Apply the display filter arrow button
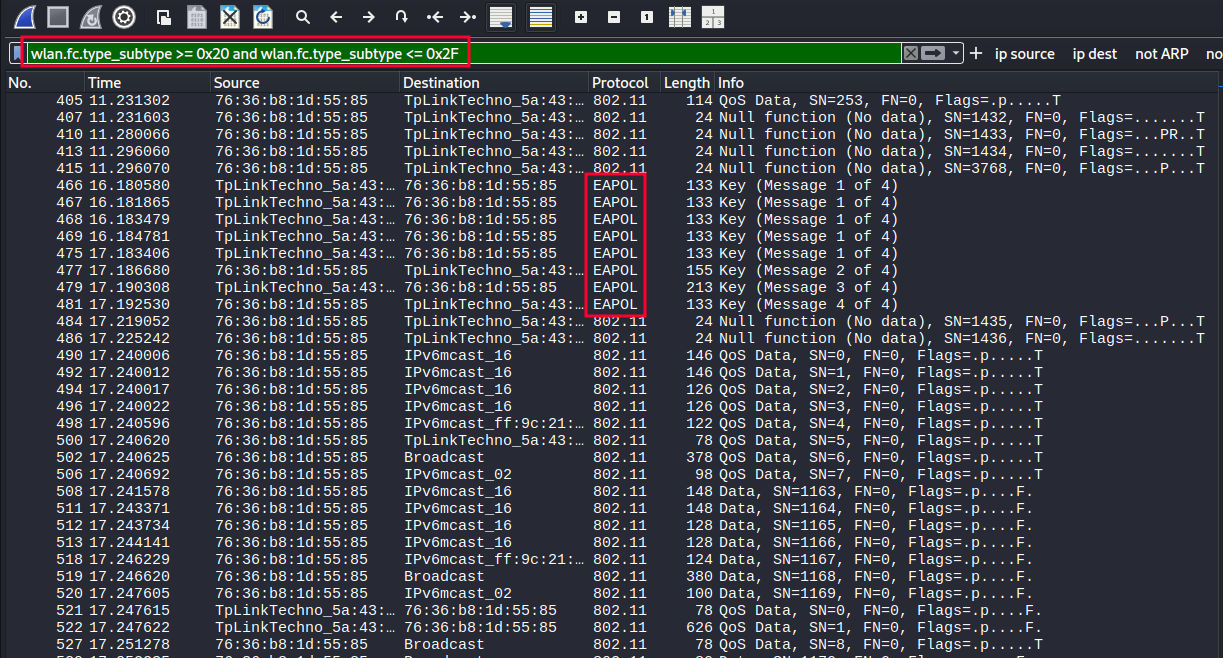 click(933, 54)
